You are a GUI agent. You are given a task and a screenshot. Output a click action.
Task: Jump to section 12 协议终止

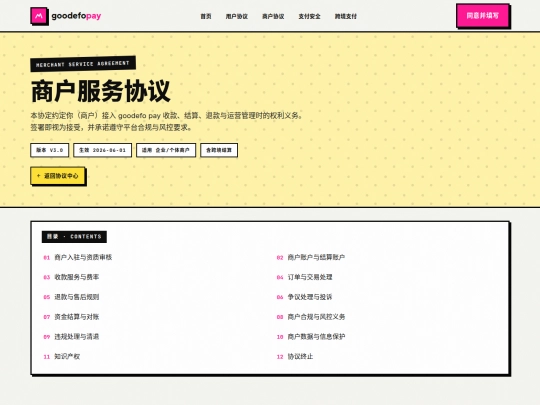[x=295, y=356]
